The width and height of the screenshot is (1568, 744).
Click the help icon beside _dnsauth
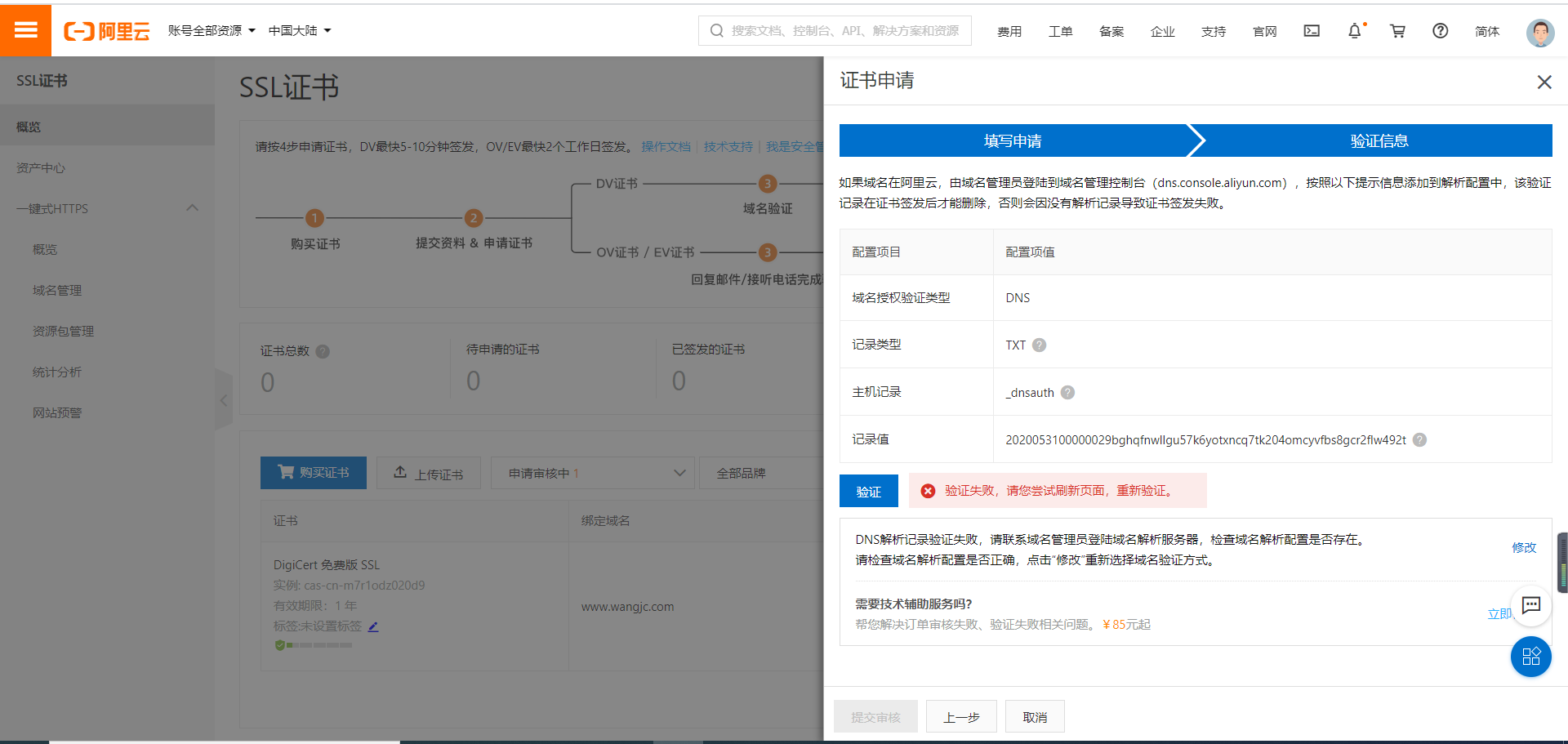point(1067,392)
